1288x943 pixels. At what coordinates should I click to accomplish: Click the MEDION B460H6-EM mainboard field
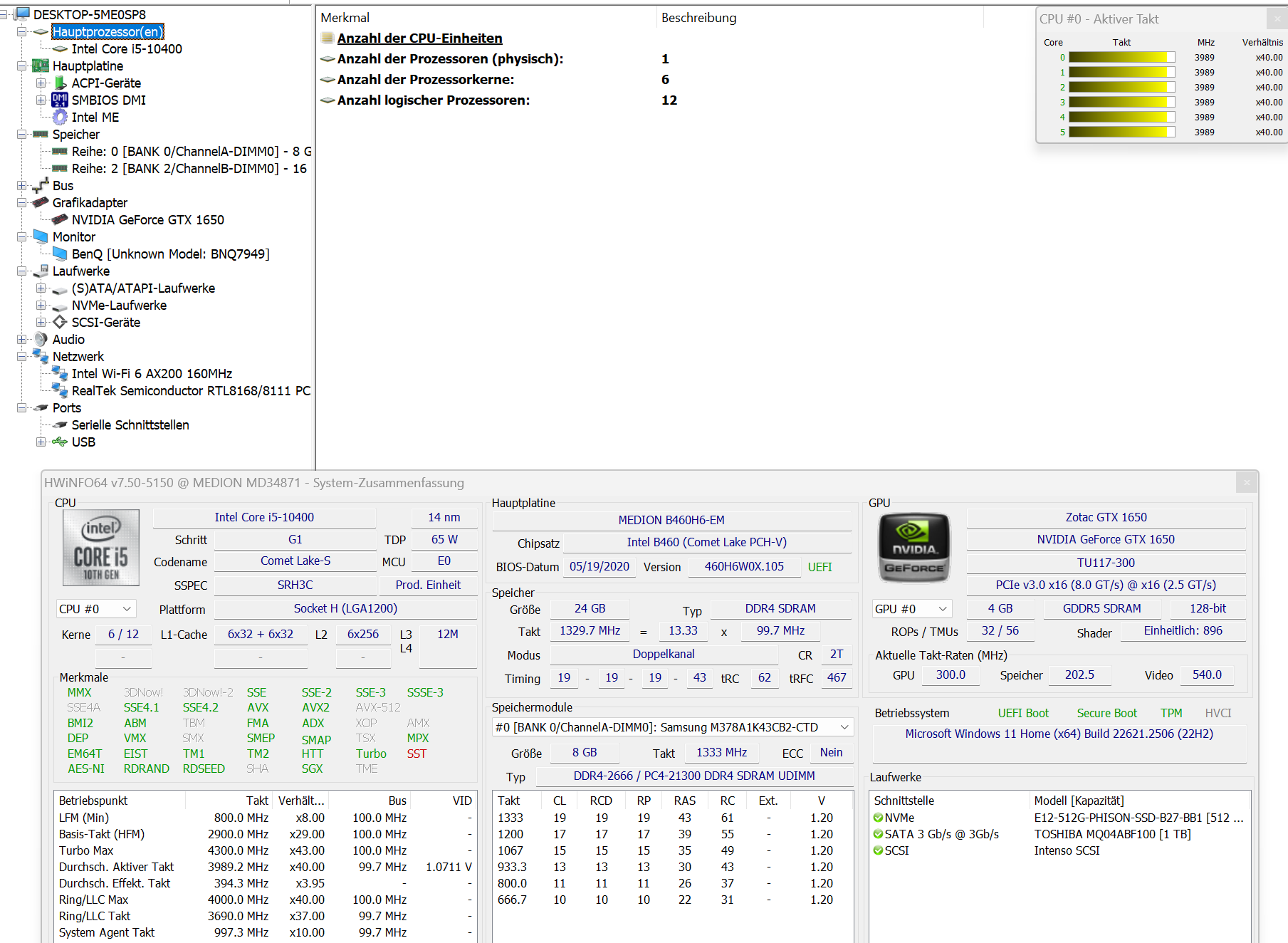tap(671, 521)
